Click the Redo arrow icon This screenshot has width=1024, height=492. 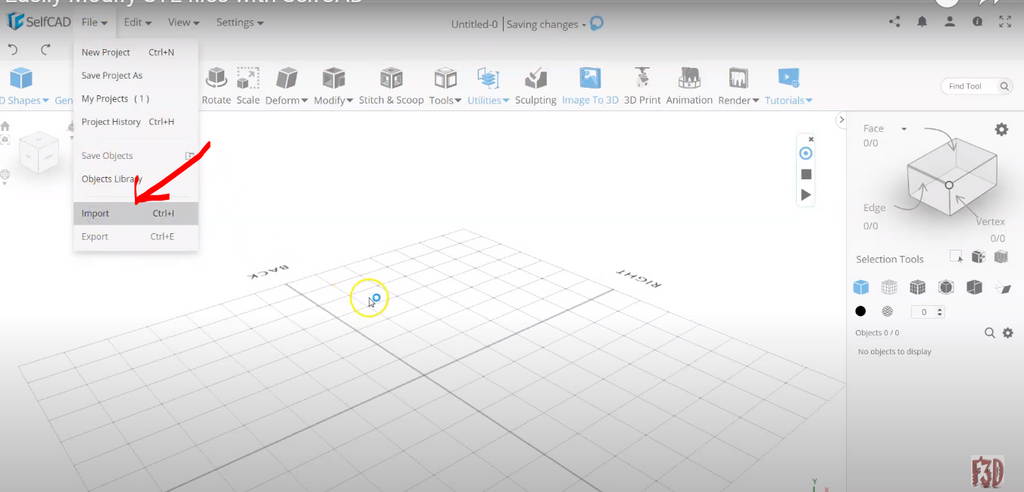[45, 50]
